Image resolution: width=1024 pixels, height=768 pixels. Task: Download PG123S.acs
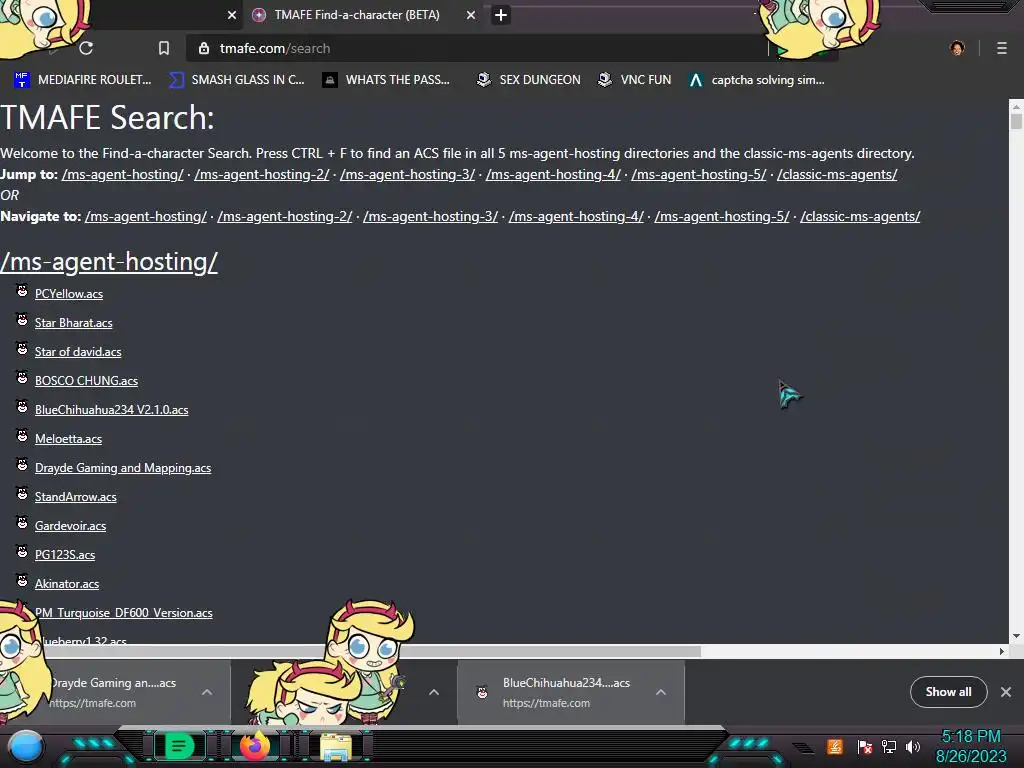click(x=65, y=555)
